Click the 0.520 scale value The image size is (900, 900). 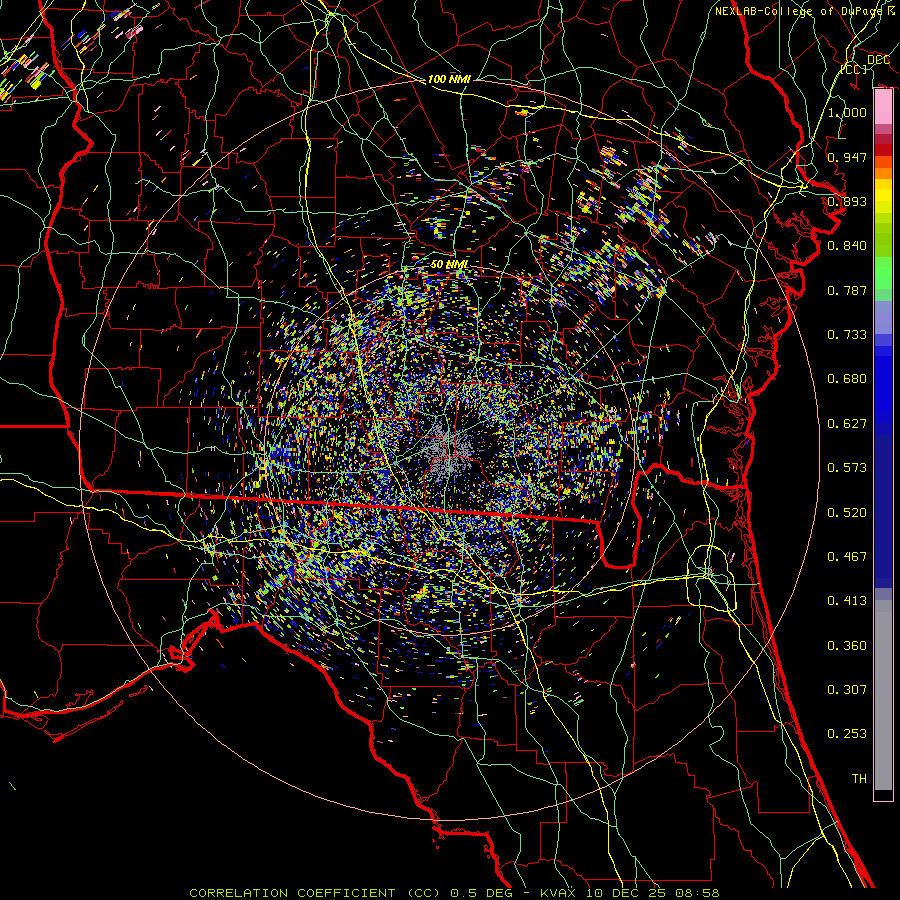(847, 513)
